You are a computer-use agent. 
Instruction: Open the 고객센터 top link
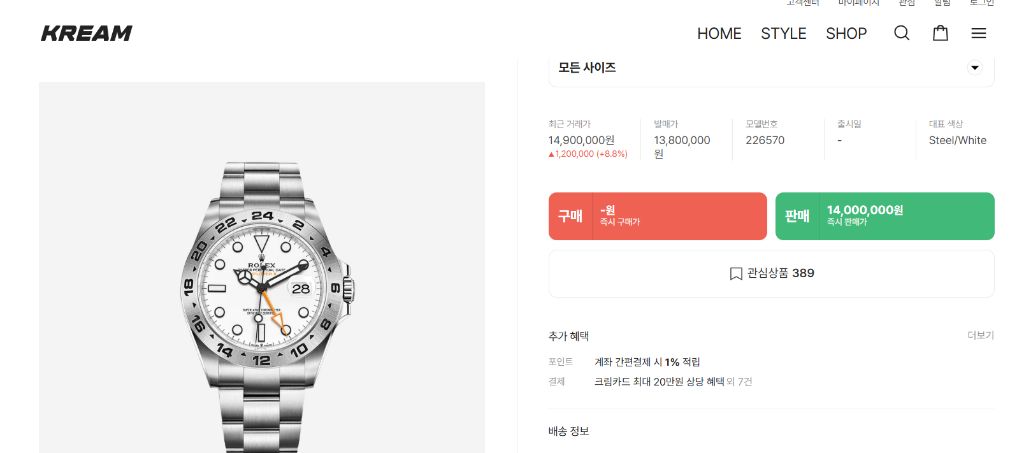(x=803, y=3)
